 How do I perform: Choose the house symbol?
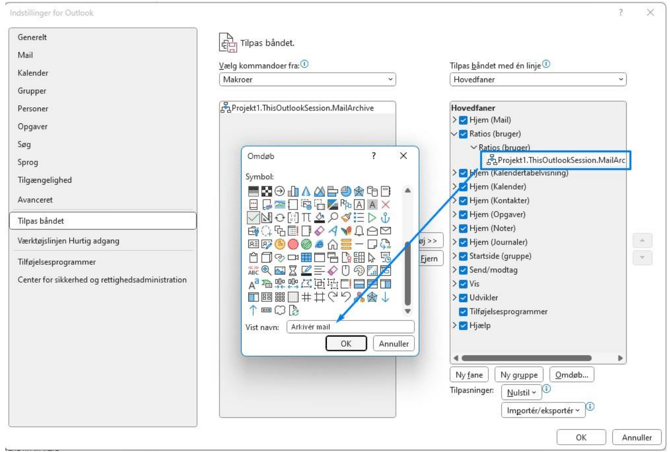point(332,244)
